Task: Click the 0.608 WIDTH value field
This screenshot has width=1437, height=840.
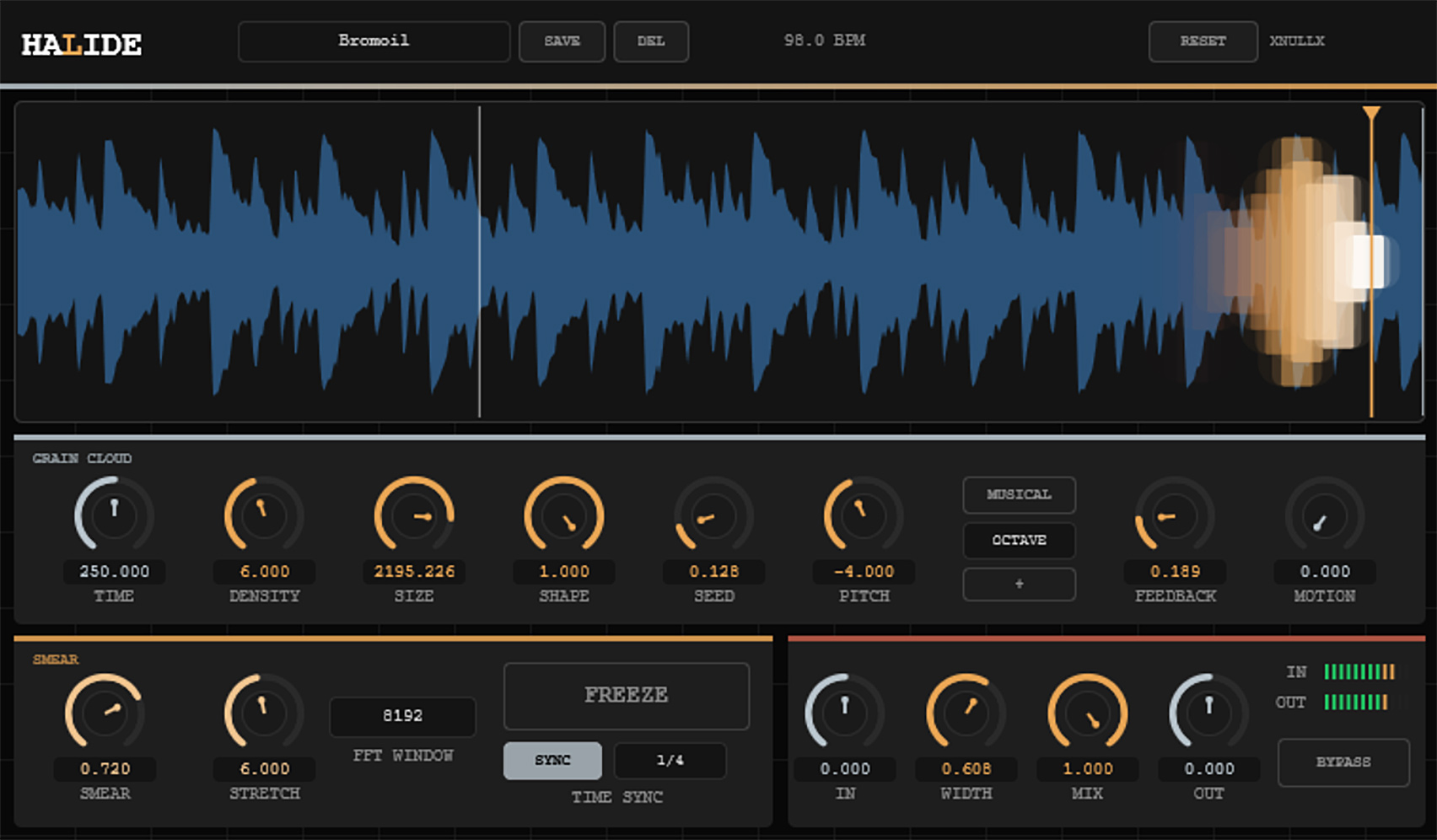Action: 966,769
